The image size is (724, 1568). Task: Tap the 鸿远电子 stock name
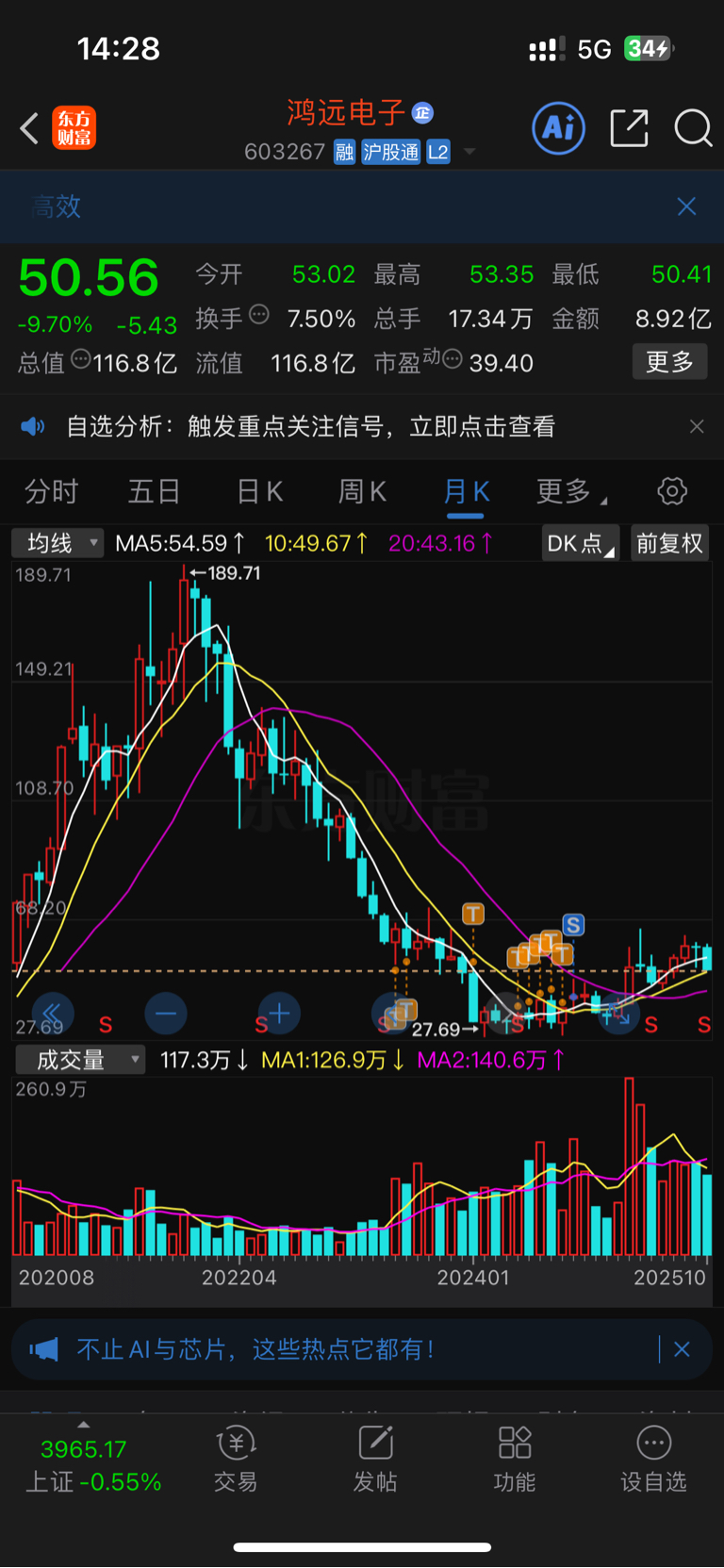346,113
